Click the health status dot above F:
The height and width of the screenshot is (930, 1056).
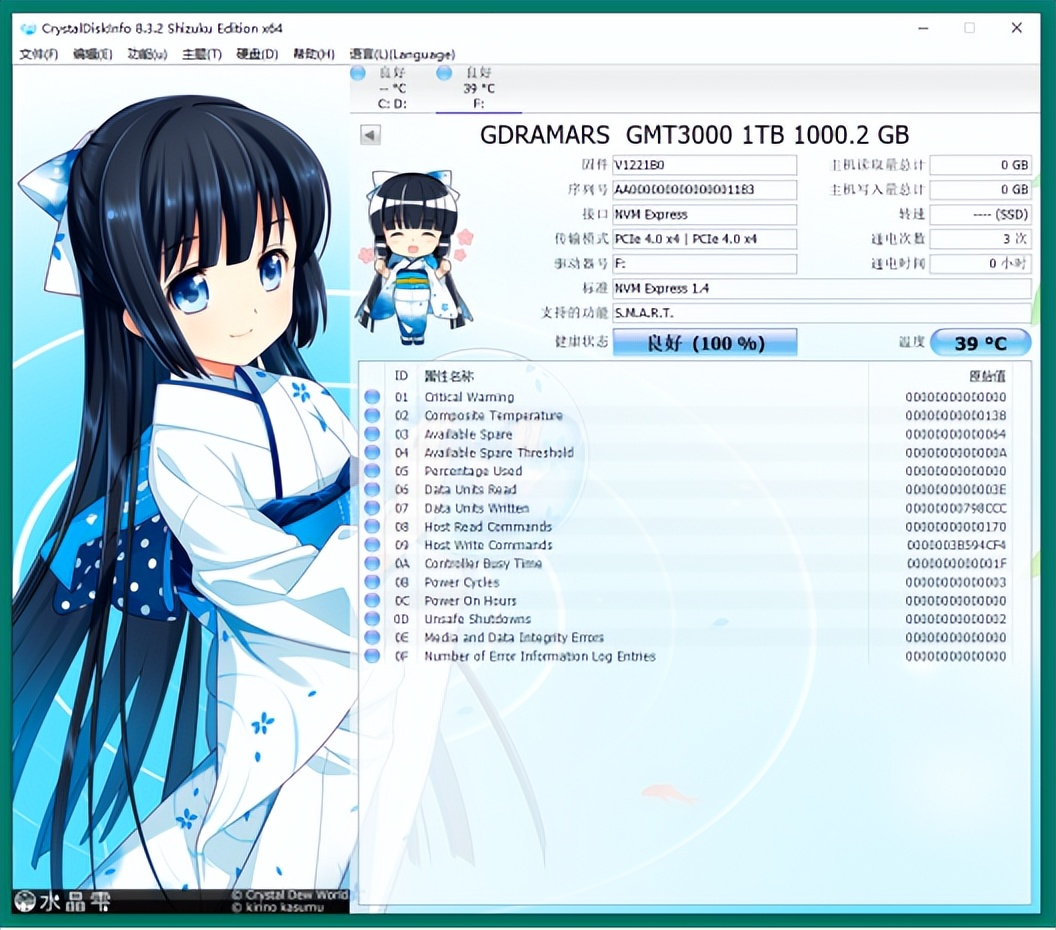443,72
